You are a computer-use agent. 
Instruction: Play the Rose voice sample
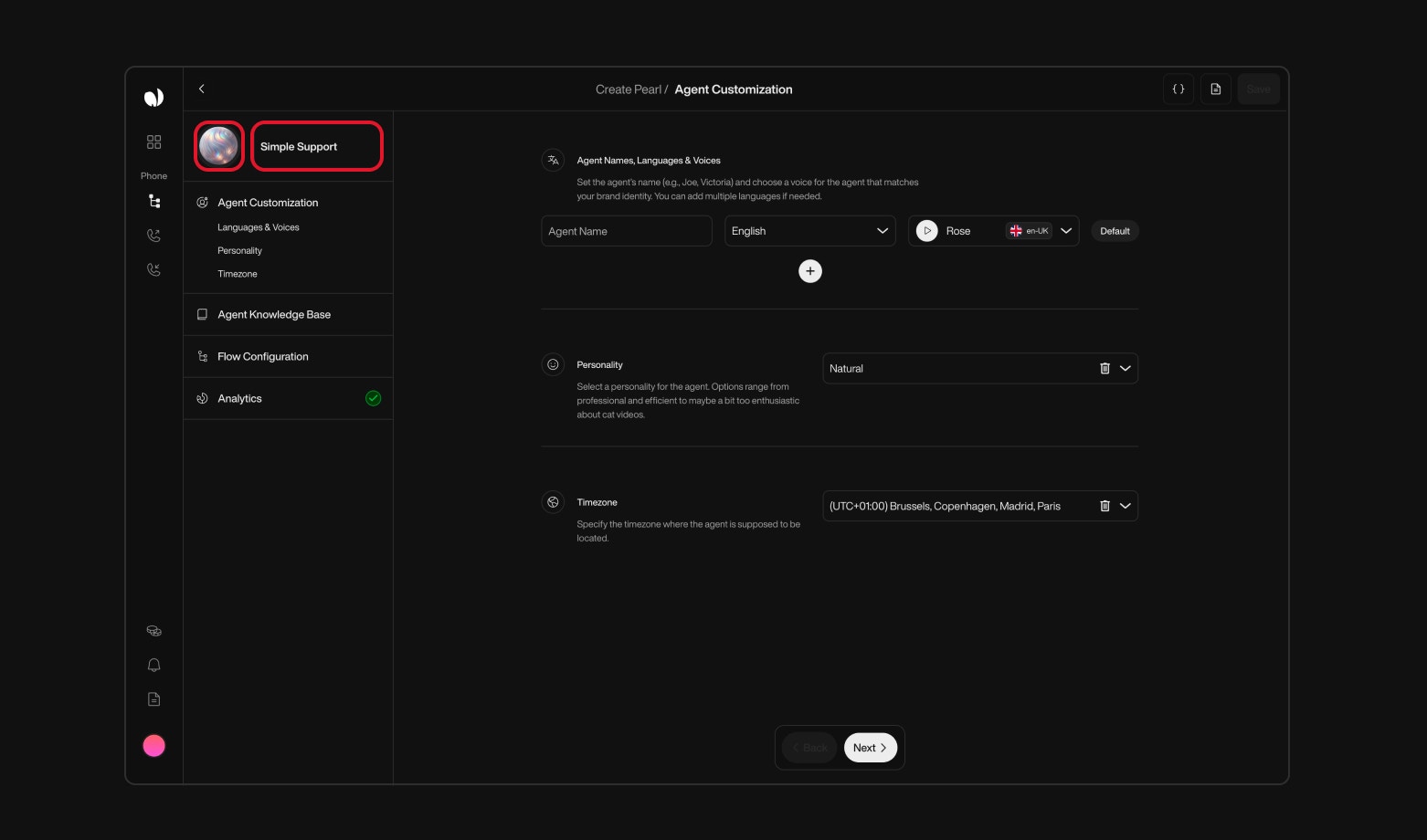(926, 230)
